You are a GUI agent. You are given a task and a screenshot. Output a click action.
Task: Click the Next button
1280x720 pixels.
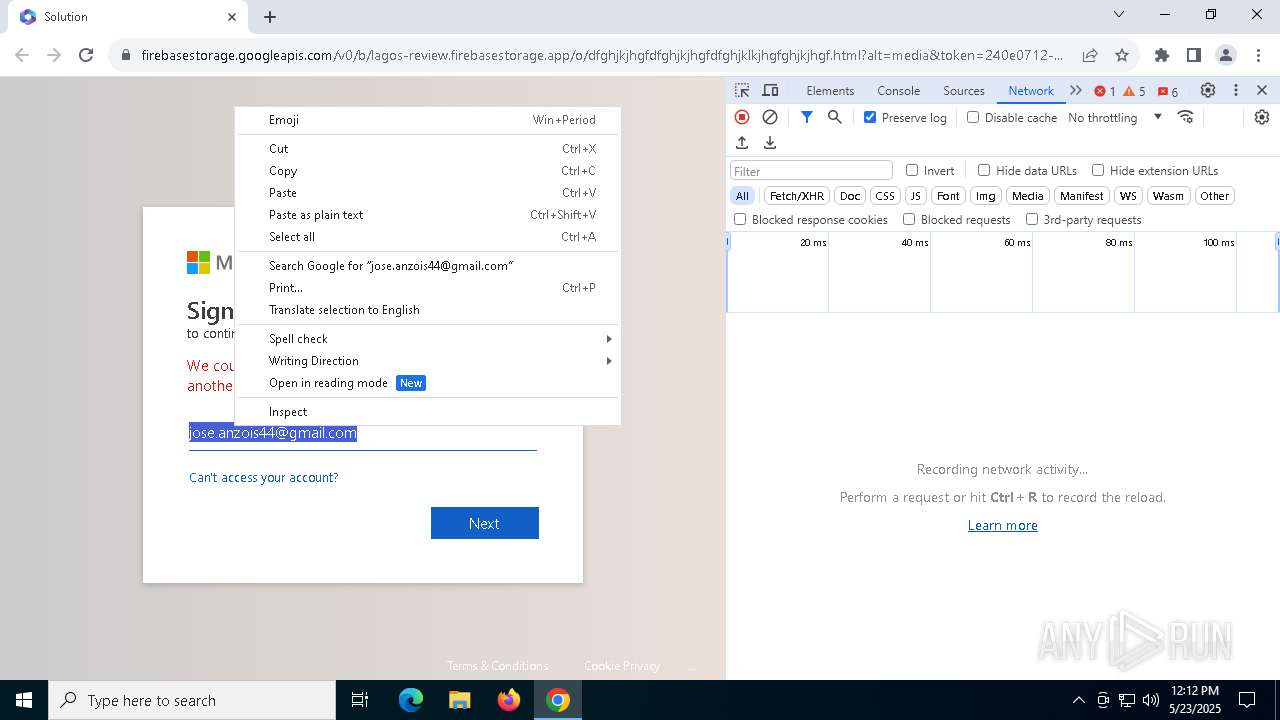[485, 523]
